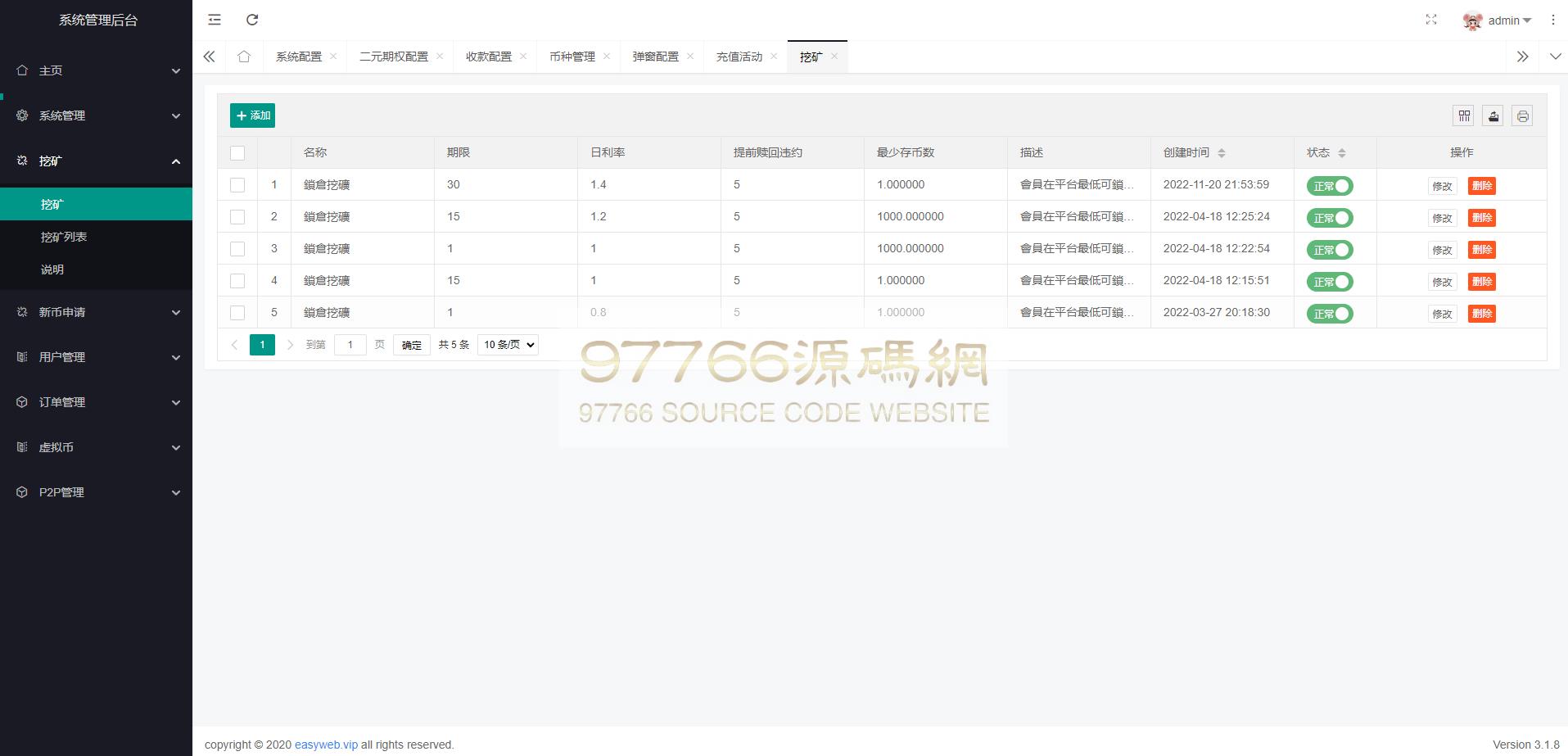This screenshot has width=1568, height=756.
Task: Expand the 虚拟币 sidebar menu
Action: pos(96,447)
